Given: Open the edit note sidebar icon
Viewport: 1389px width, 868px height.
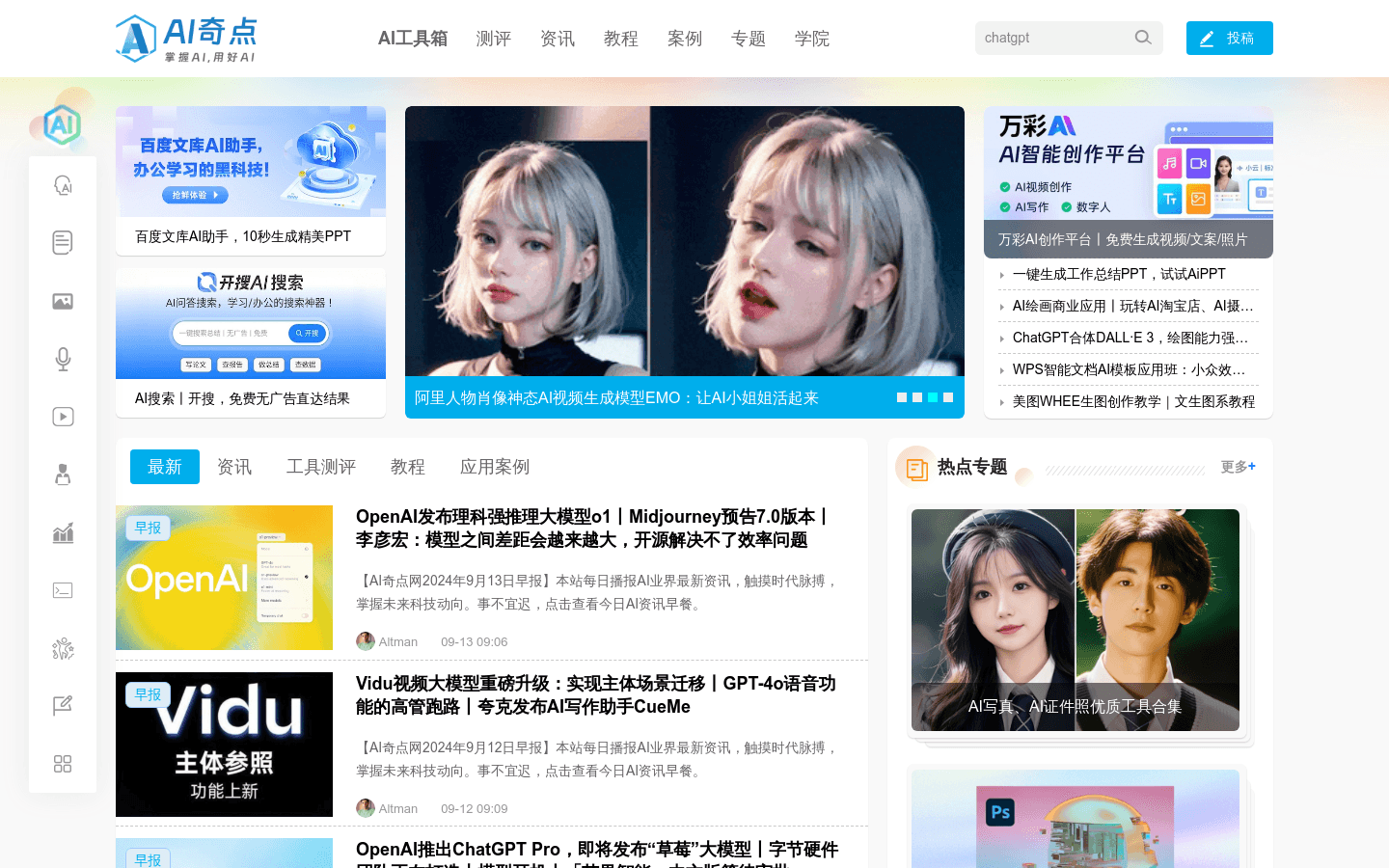Looking at the screenshot, I should tap(63, 706).
